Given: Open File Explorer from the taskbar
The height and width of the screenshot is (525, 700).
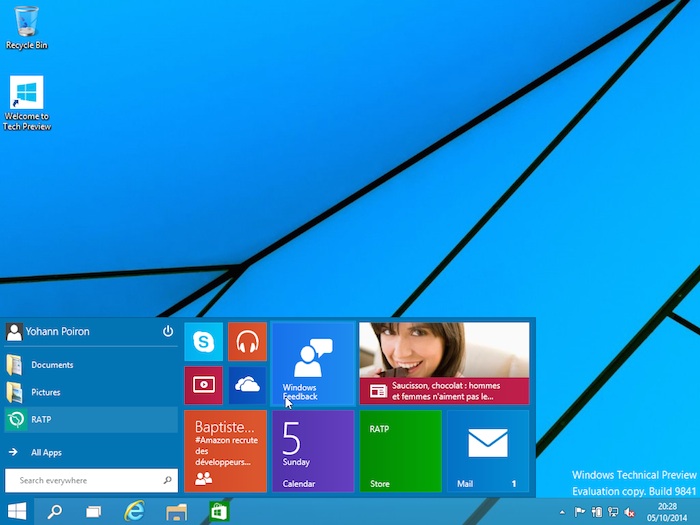Looking at the screenshot, I should (x=176, y=512).
